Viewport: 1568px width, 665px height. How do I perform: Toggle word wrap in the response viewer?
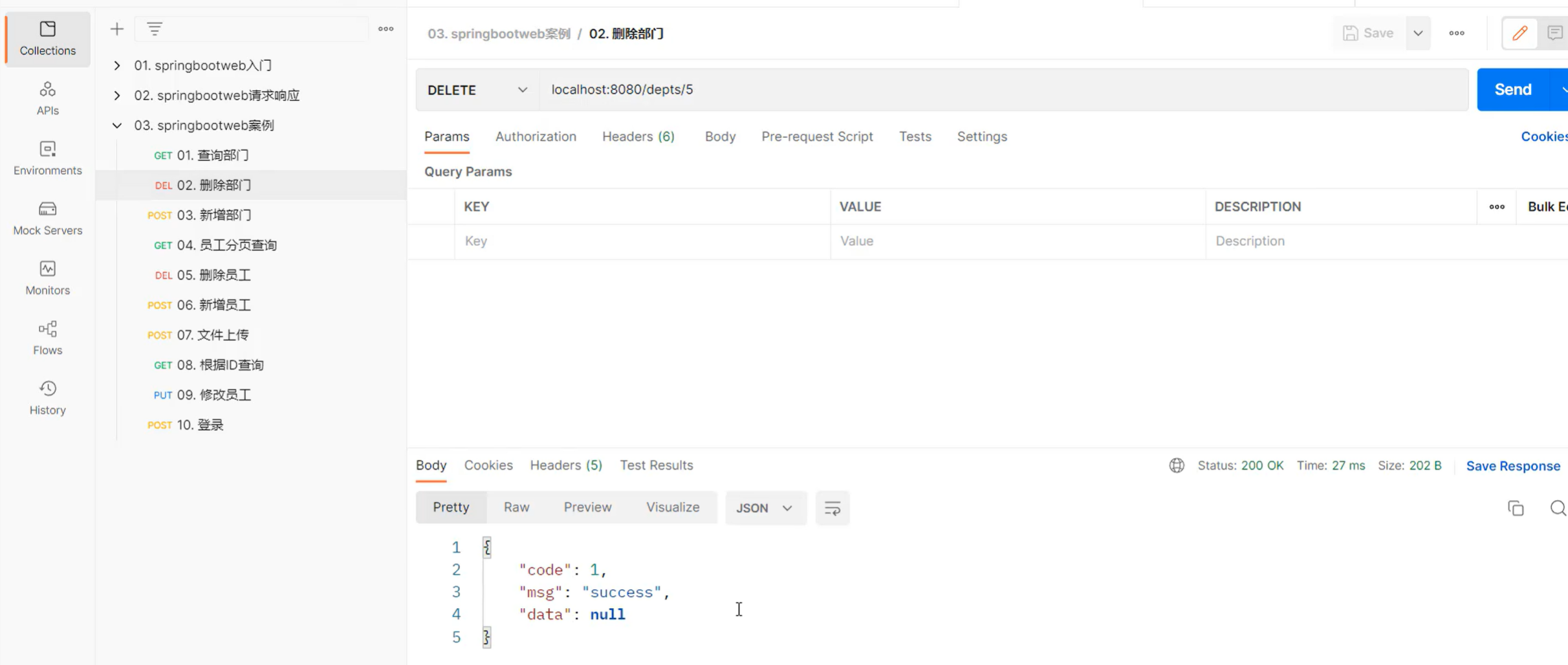pyautogui.click(x=833, y=508)
